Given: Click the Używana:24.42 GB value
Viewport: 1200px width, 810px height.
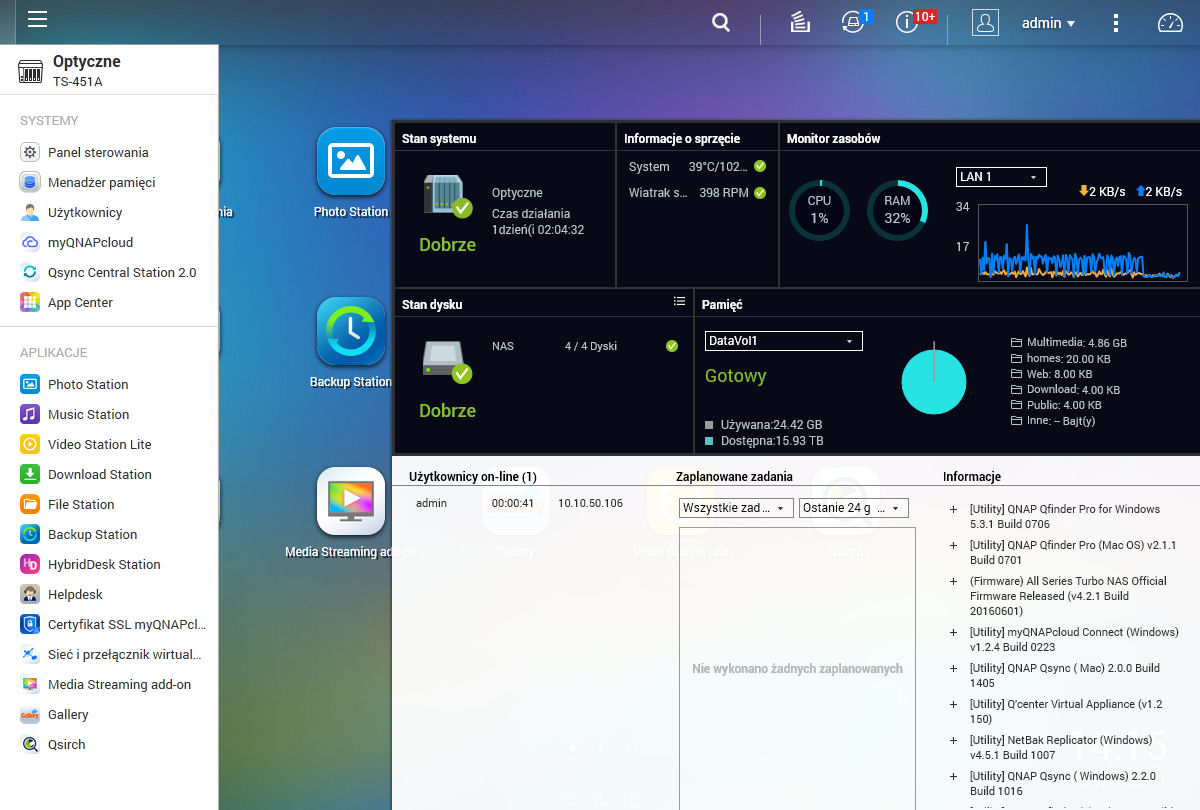Looking at the screenshot, I should [771, 425].
